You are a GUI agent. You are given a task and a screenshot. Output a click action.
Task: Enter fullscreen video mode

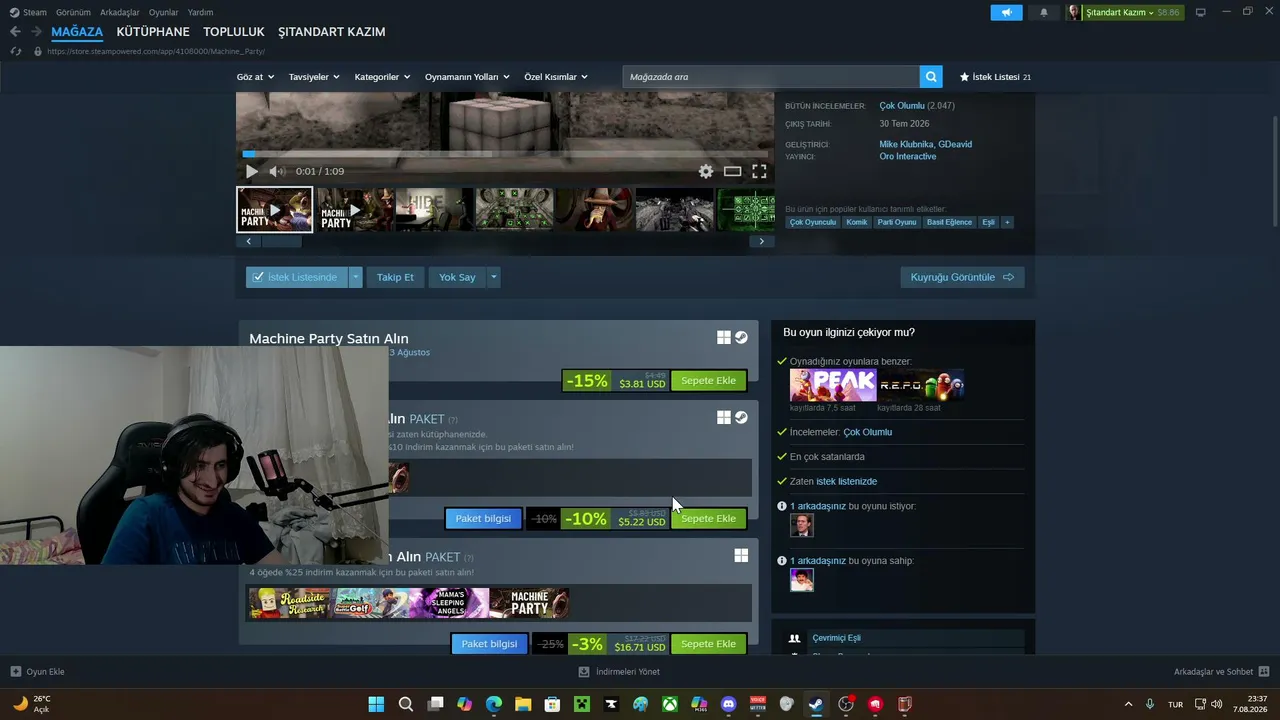(x=759, y=172)
